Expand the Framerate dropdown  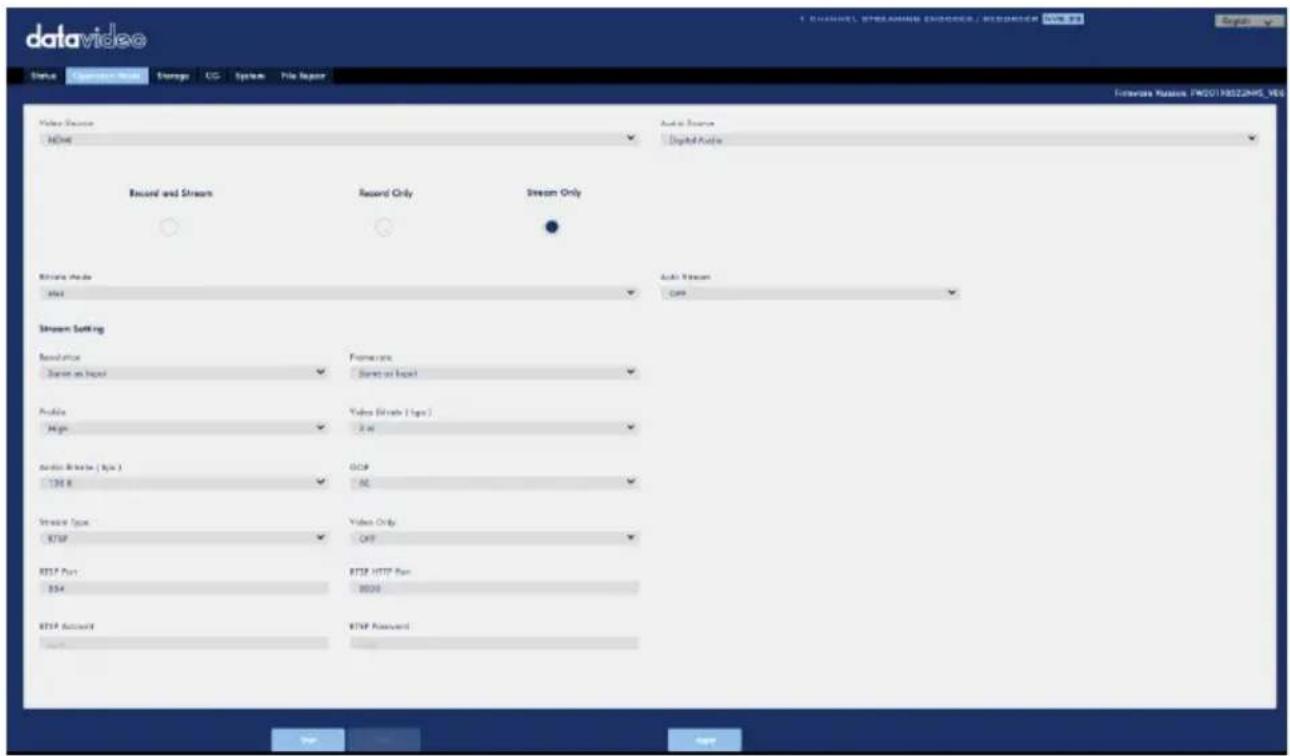pos(494,373)
